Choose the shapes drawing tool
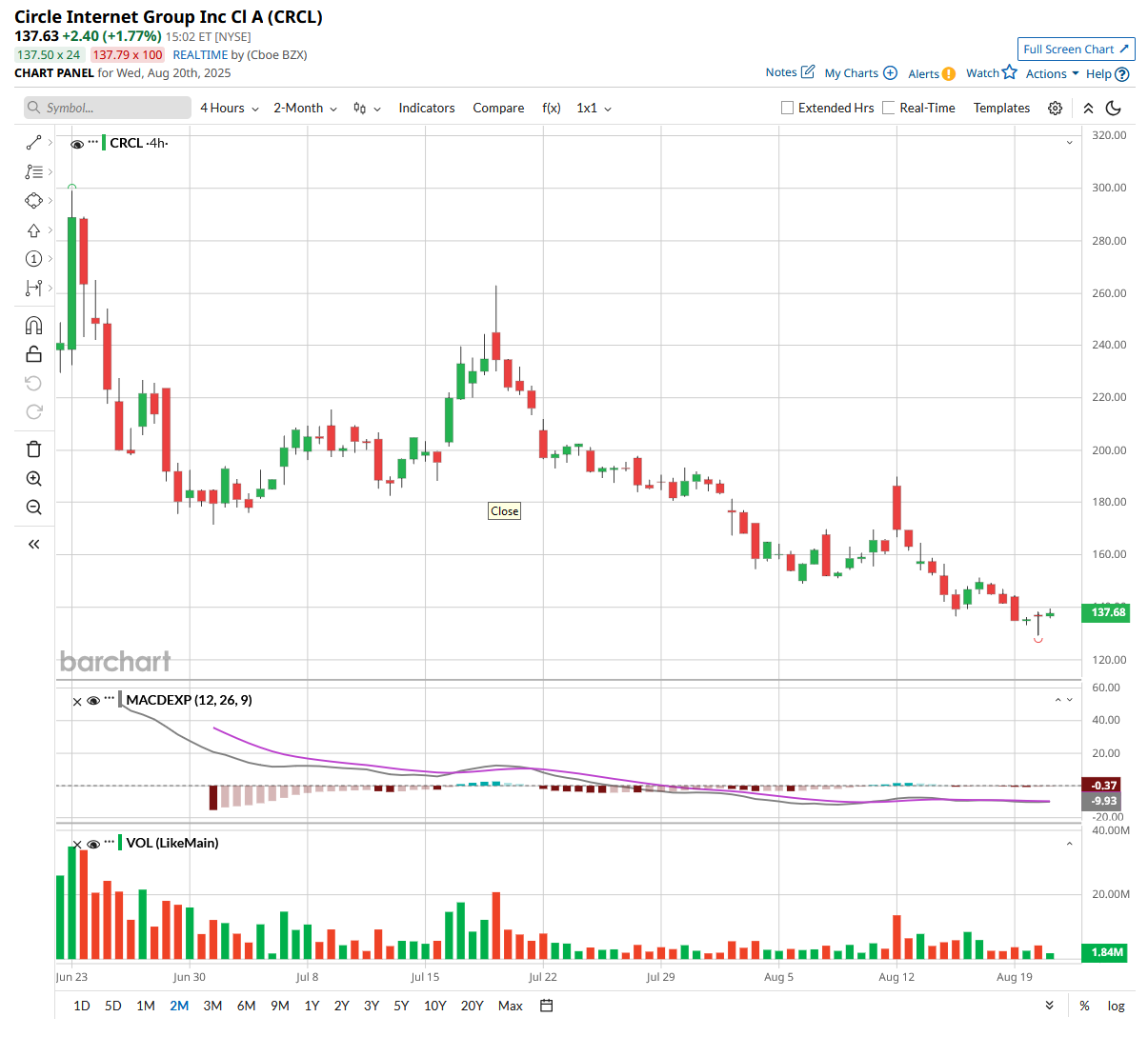 click(x=33, y=201)
